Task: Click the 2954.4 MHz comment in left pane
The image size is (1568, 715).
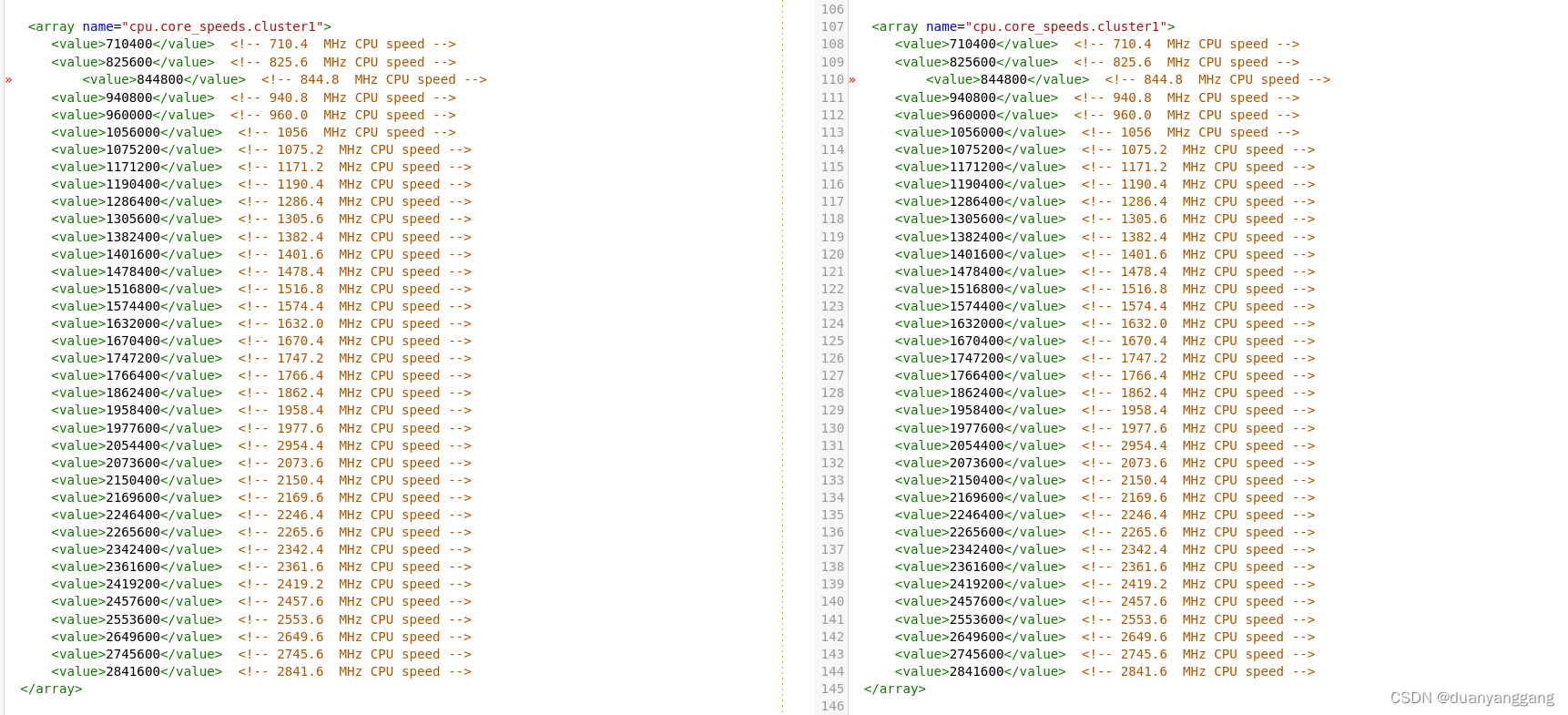Action: coord(355,445)
